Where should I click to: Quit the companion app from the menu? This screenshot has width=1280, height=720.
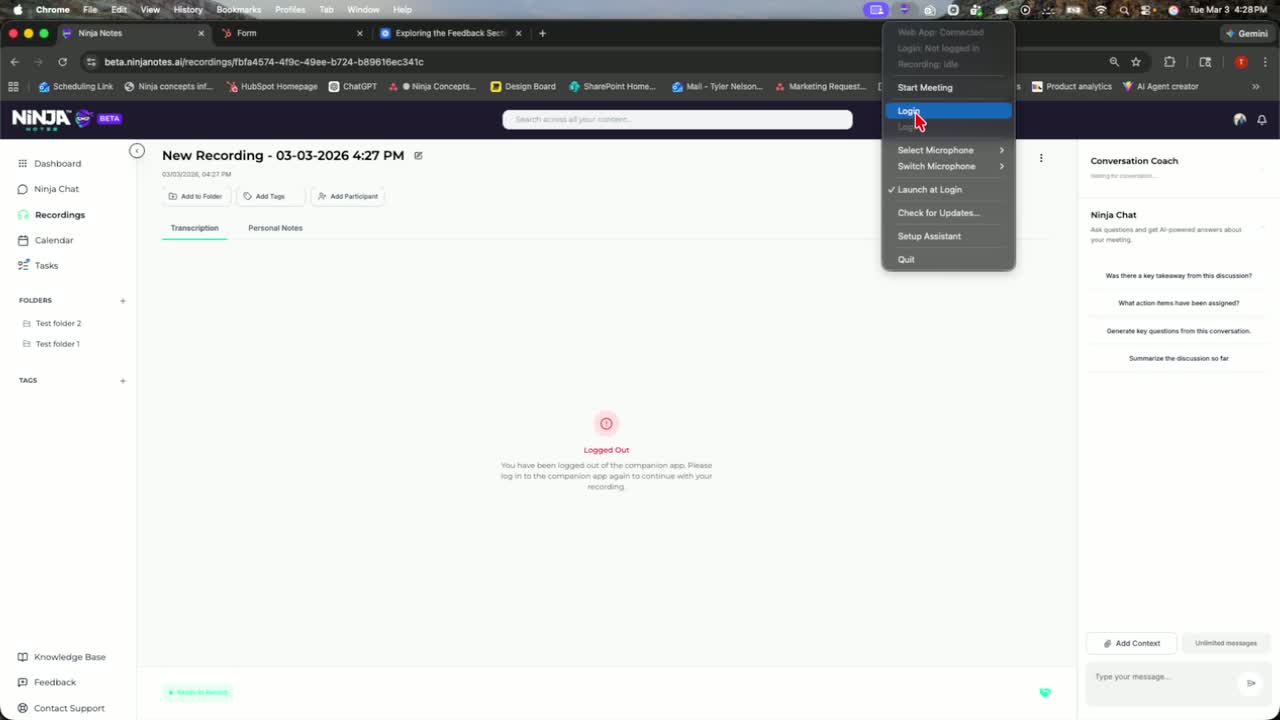point(948,259)
